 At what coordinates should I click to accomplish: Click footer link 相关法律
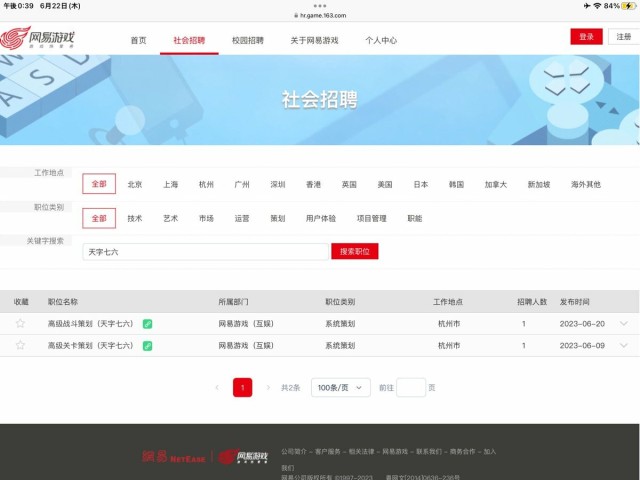362,451
